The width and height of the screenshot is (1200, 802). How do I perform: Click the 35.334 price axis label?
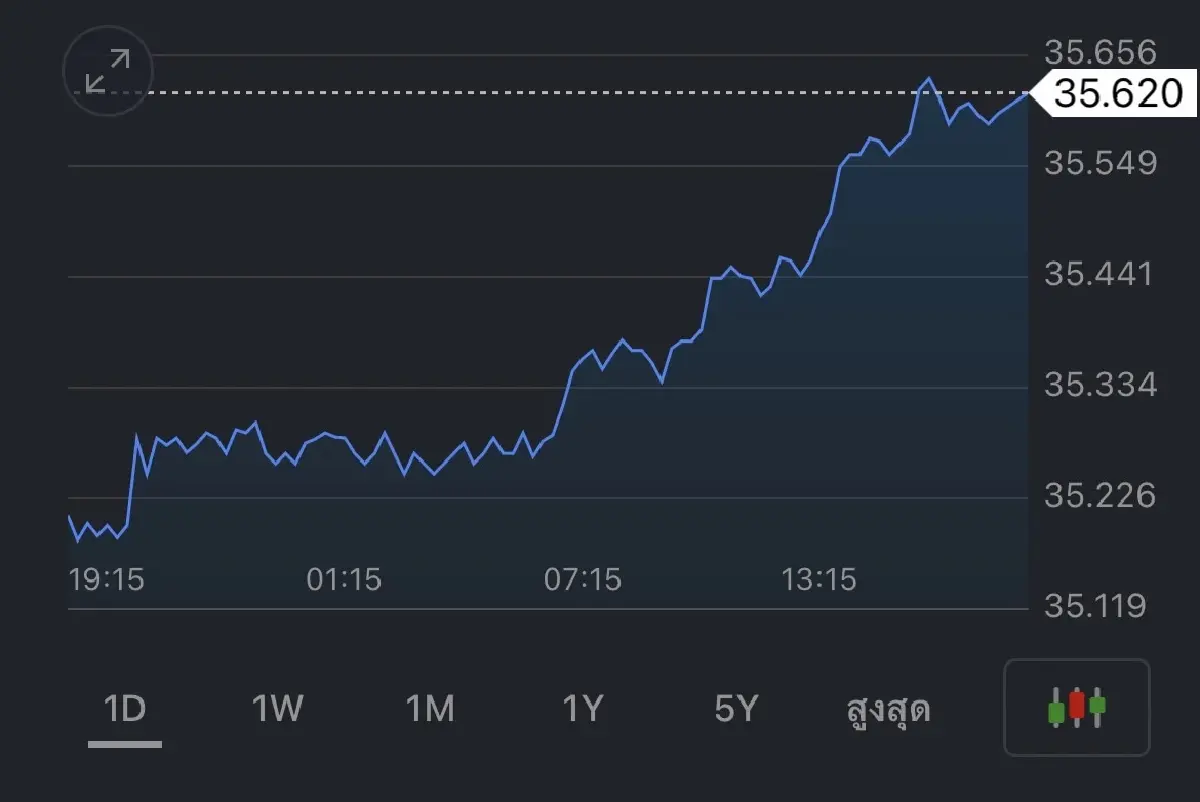(x=1100, y=385)
